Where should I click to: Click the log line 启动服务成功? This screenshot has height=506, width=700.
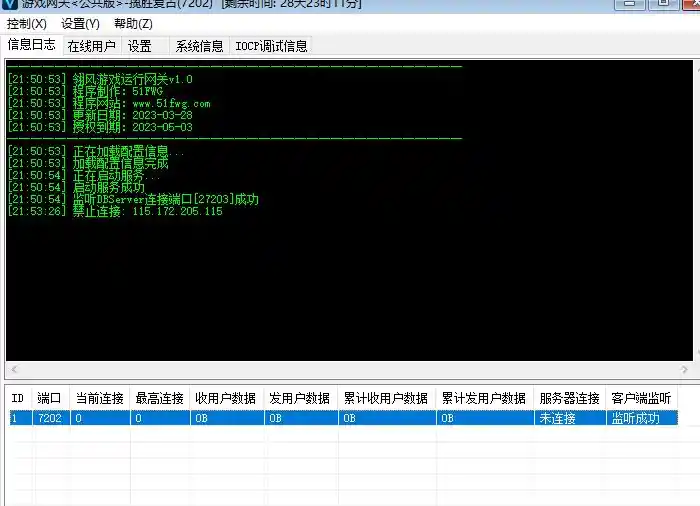point(76,187)
